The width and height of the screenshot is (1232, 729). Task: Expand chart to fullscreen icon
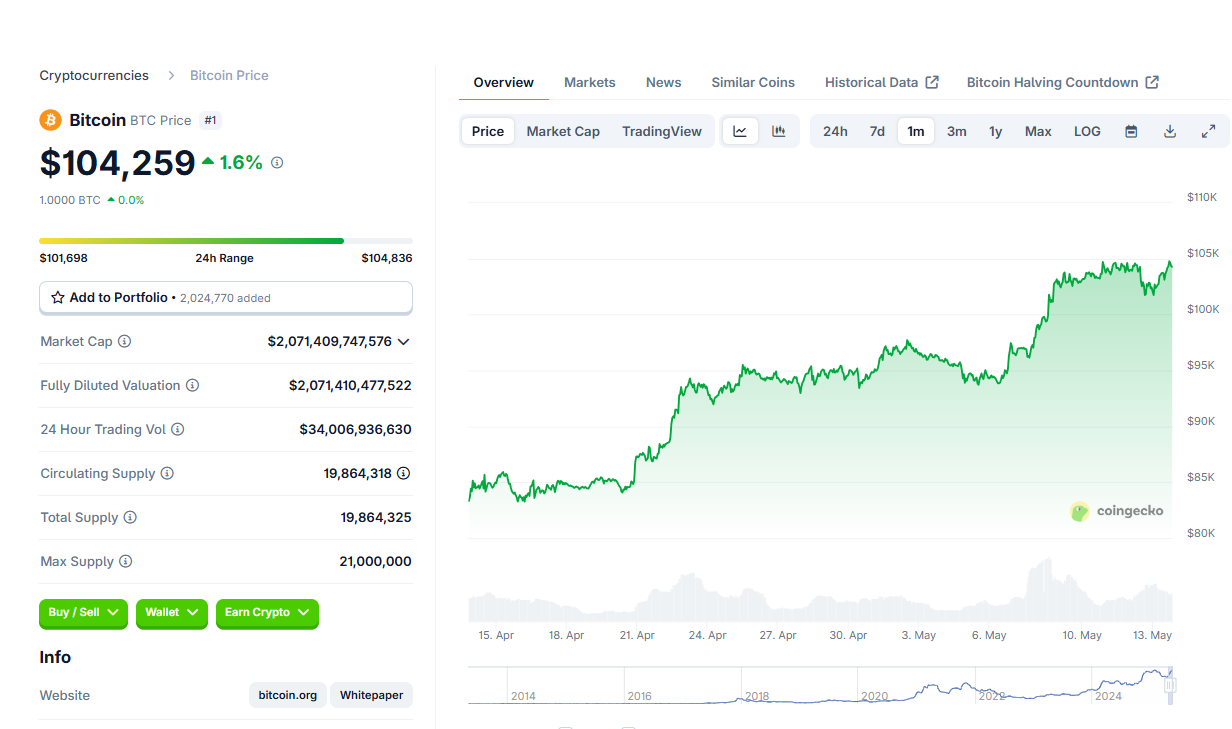pyautogui.click(x=1208, y=131)
